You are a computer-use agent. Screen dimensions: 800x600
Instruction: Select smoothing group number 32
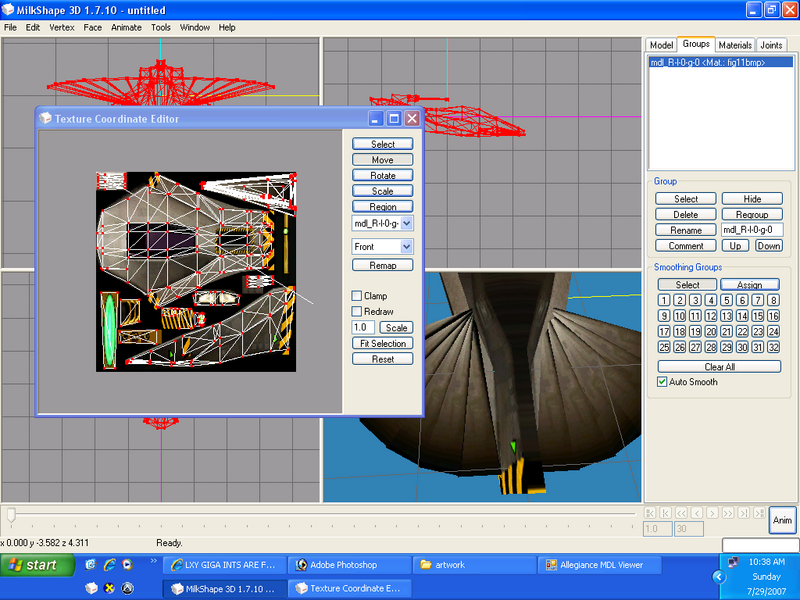[x=772, y=347]
